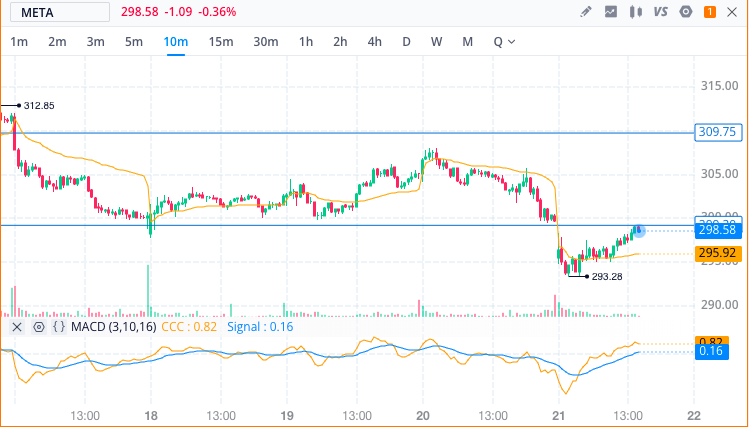Switch to the 1h timeframe

pos(306,42)
